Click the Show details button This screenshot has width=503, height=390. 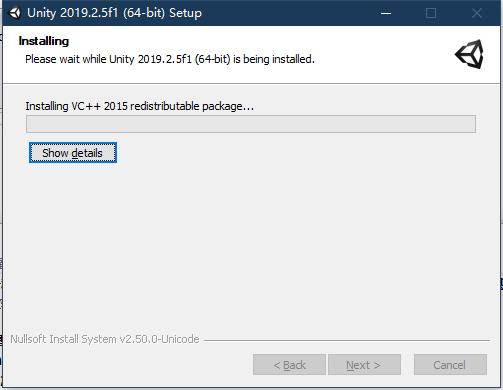[x=73, y=153]
